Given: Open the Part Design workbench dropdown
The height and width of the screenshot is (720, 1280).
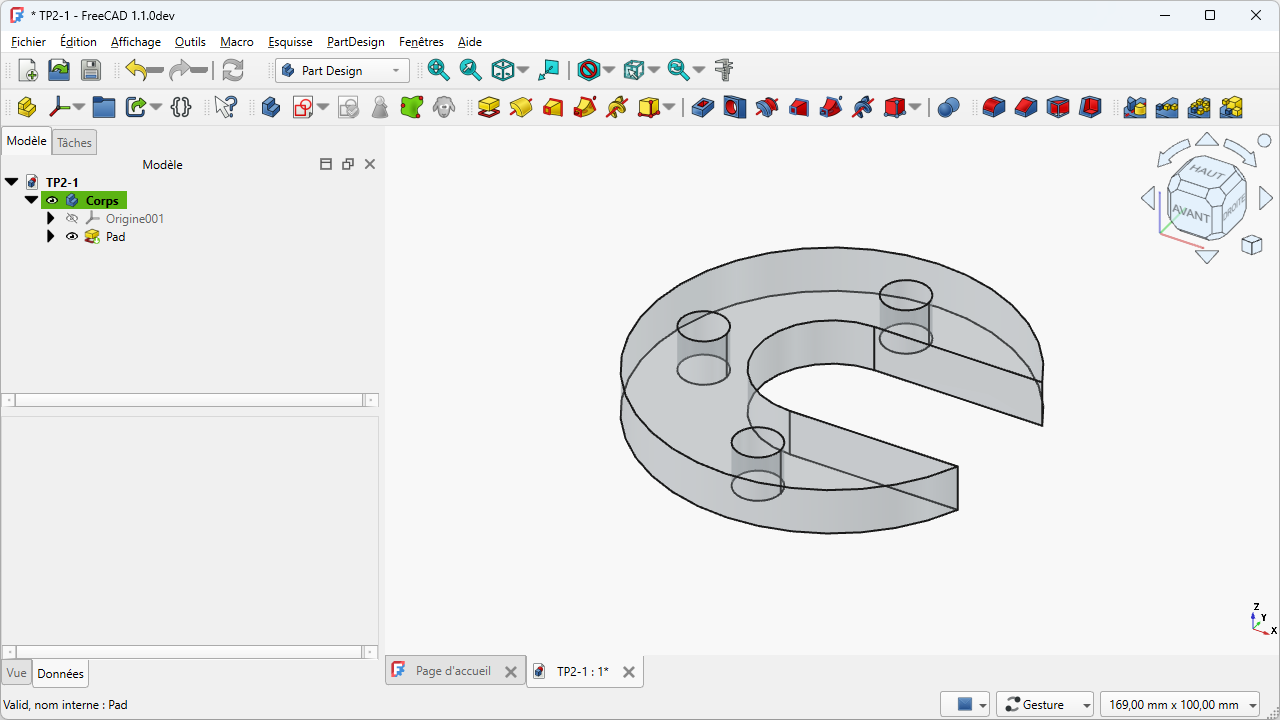Looking at the screenshot, I should (343, 70).
